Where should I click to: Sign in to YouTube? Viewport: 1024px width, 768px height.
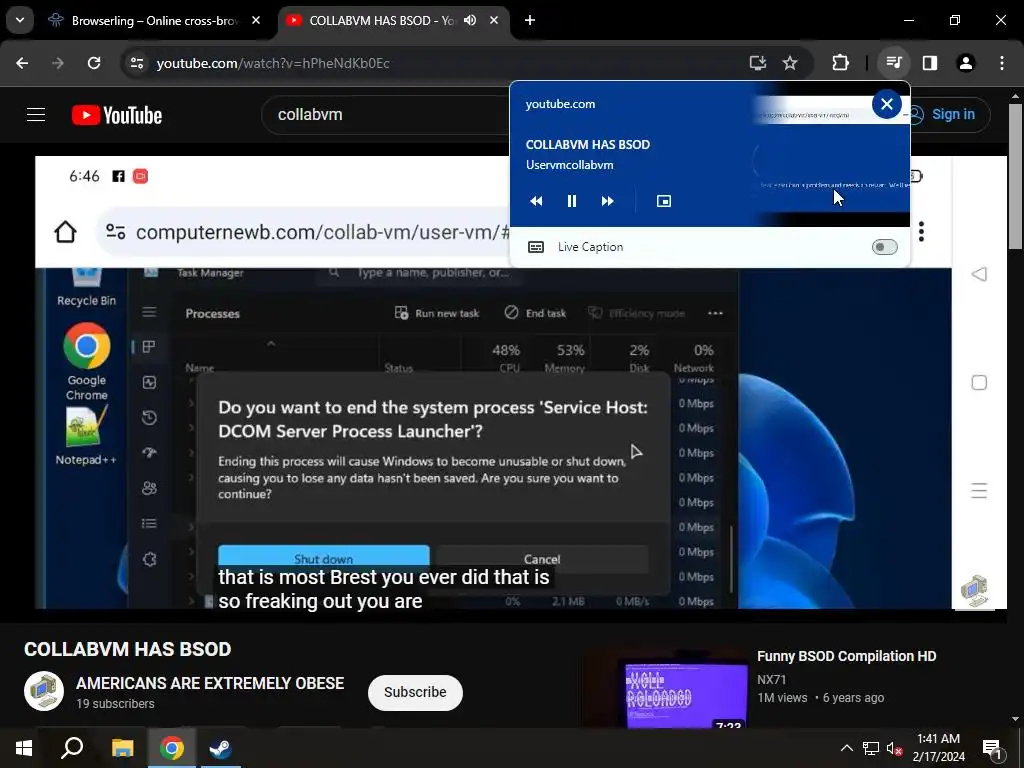(x=946, y=114)
